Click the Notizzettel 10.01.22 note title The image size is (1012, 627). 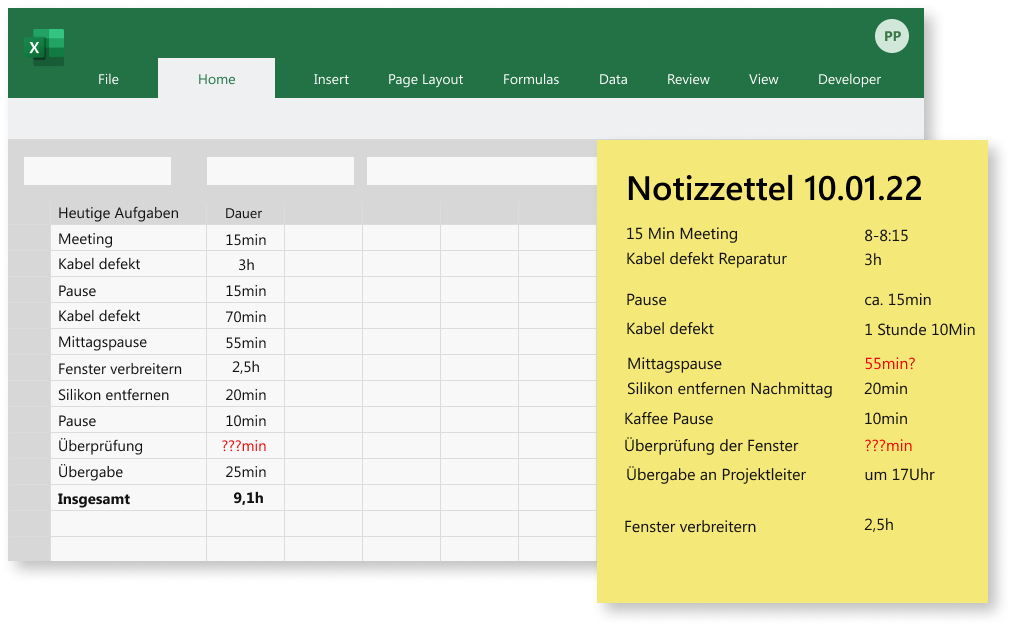[x=774, y=189]
